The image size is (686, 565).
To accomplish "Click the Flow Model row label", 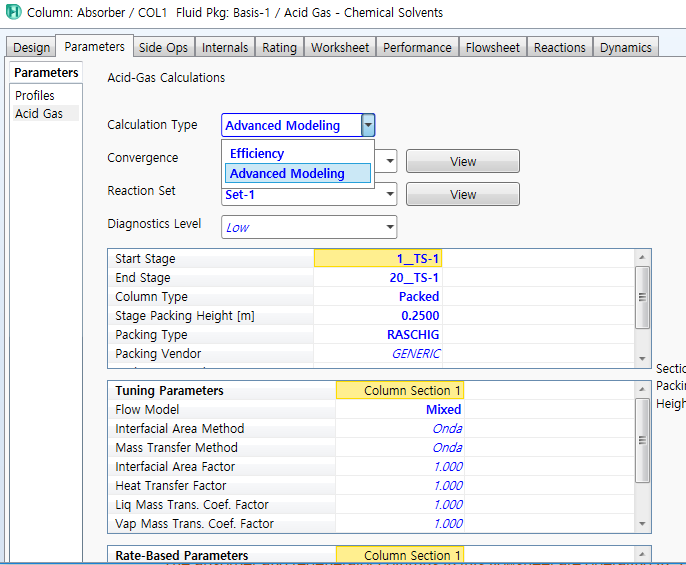I will click(x=147, y=410).
